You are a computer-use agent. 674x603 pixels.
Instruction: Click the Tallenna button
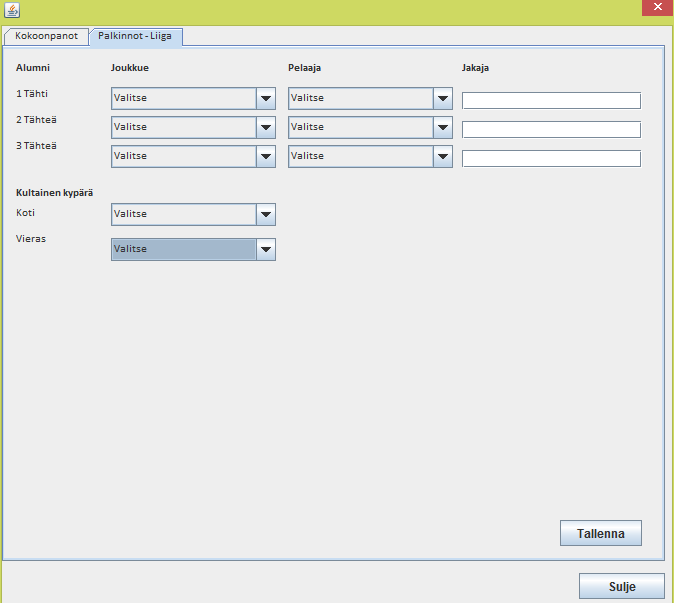(600, 533)
